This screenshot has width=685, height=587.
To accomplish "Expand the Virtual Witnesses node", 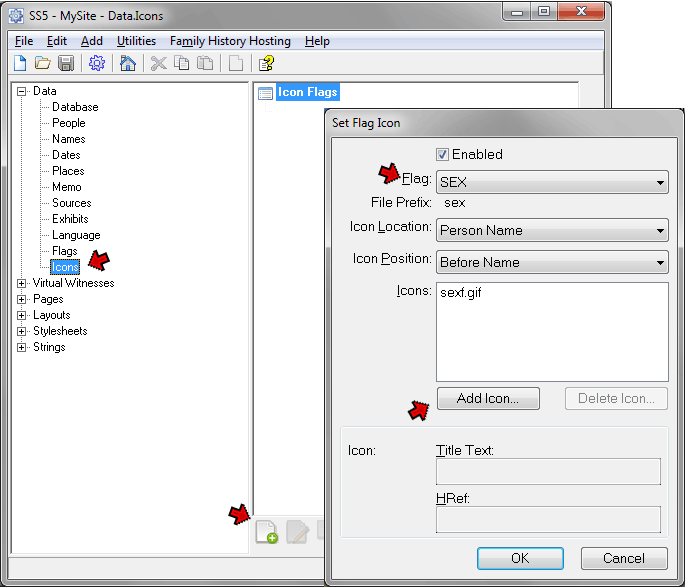I will (x=21, y=283).
